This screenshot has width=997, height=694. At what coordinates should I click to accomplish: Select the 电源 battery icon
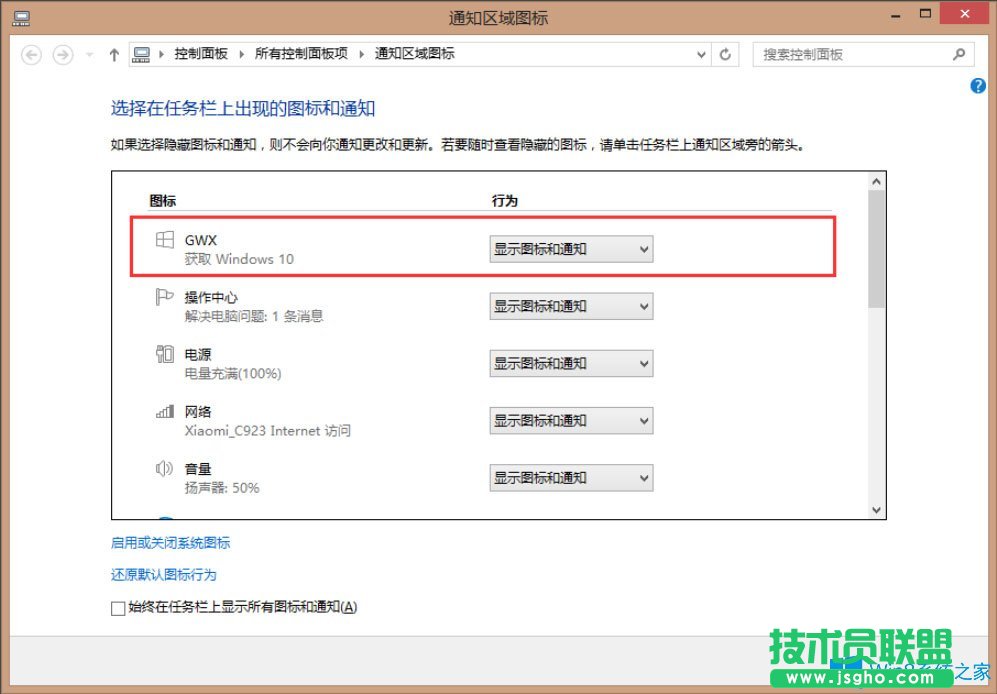(x=163, y=355)
